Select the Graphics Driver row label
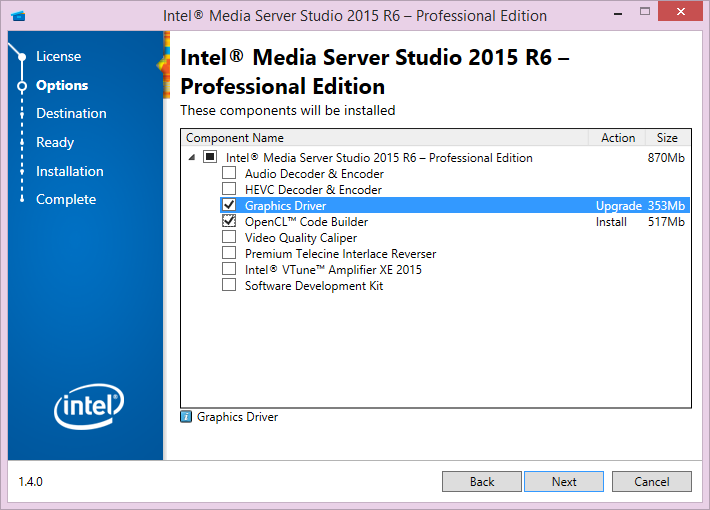710x510 pixels. (x=285, y=206)
